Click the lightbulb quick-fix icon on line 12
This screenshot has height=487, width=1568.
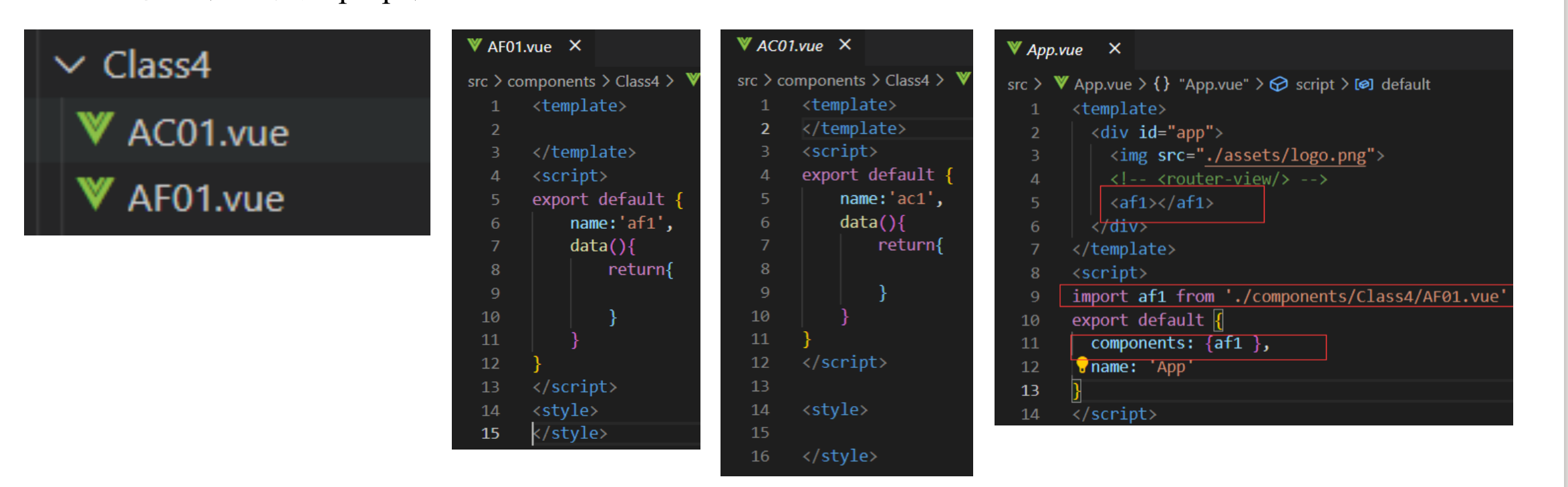click(x=1082, y=365)
